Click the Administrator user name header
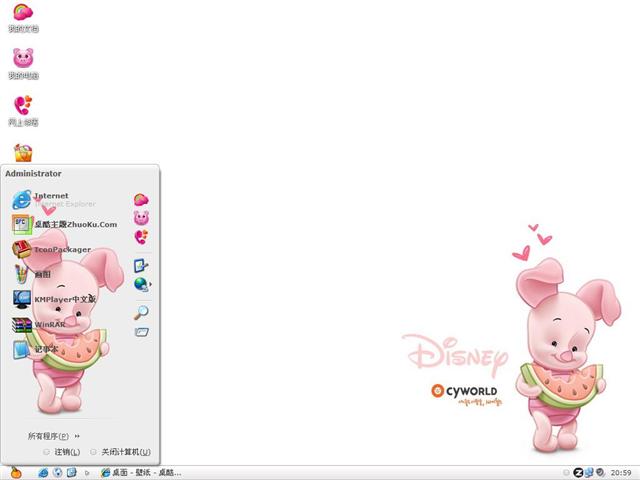Image resolution: width=640 pixels, height=480 pixels. pos(33,173)
